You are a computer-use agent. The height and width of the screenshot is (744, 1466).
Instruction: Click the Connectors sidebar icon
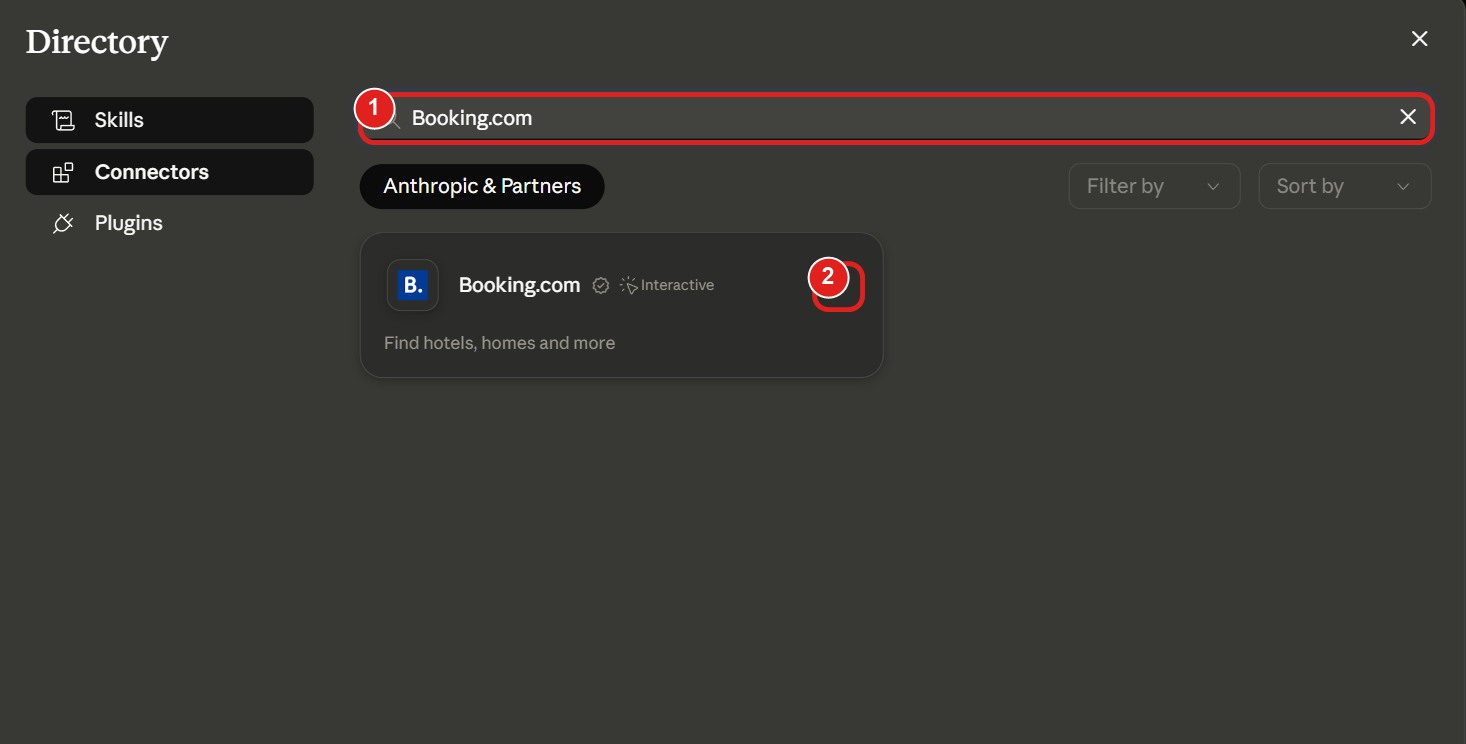point(63,172)
